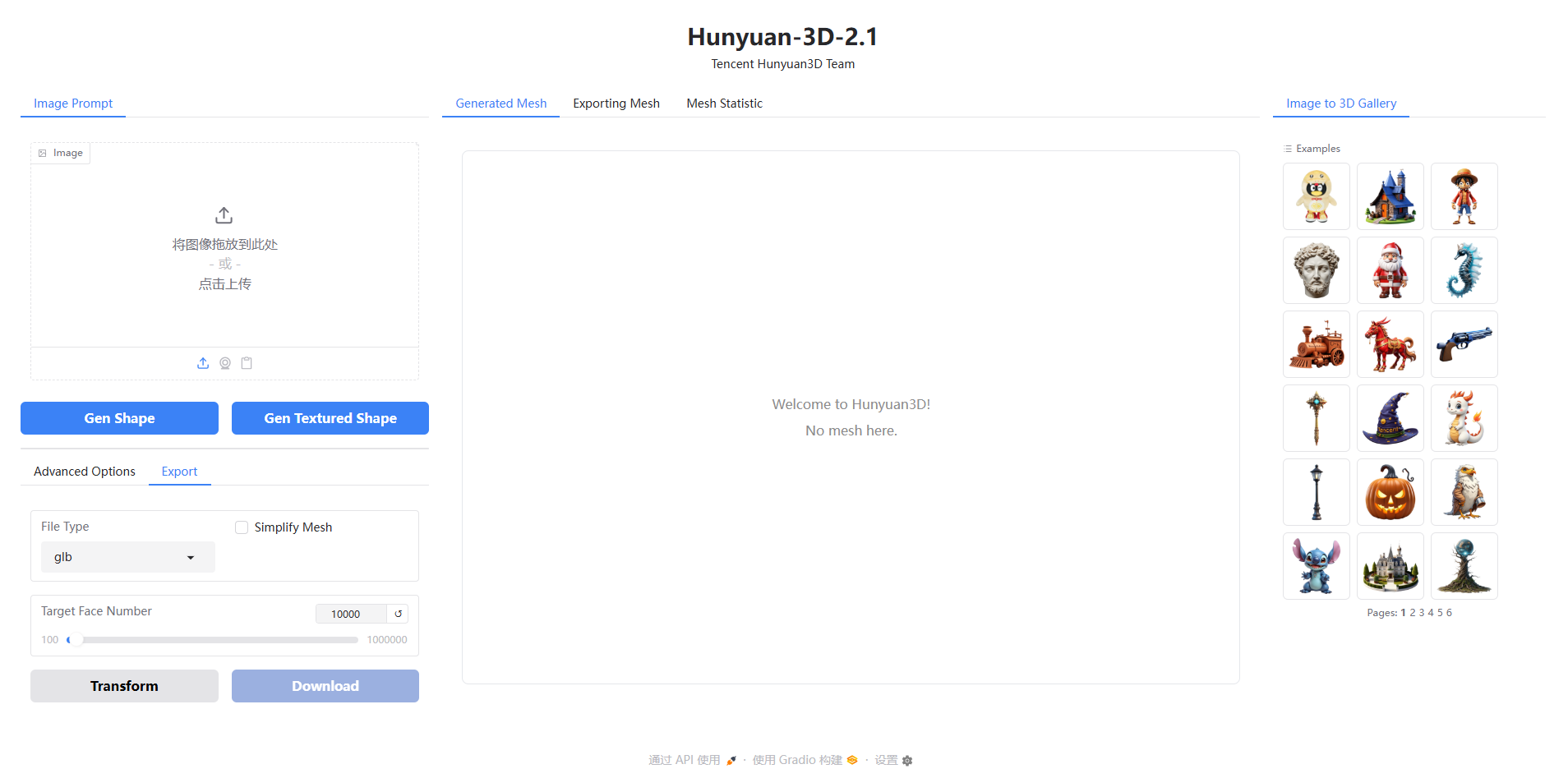The image size is (1568, 778).
Task: Go to gallery page 5
Action: pos(1440,613)
